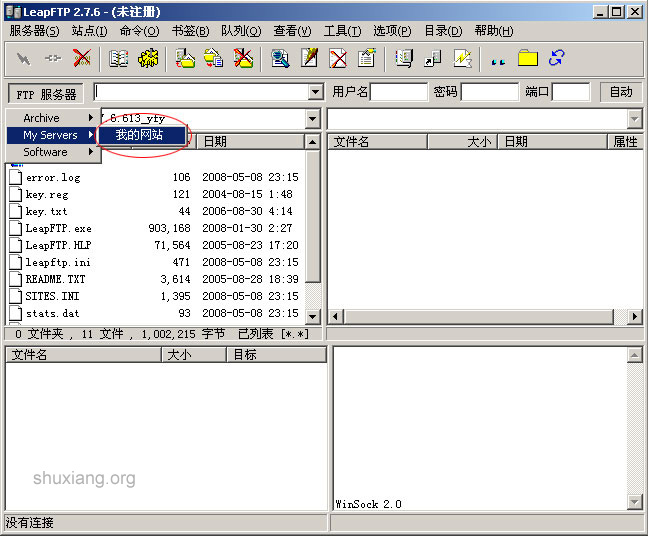Select the leapftp.ini file row
Screen dimensions: 648x536
[157, 262]
